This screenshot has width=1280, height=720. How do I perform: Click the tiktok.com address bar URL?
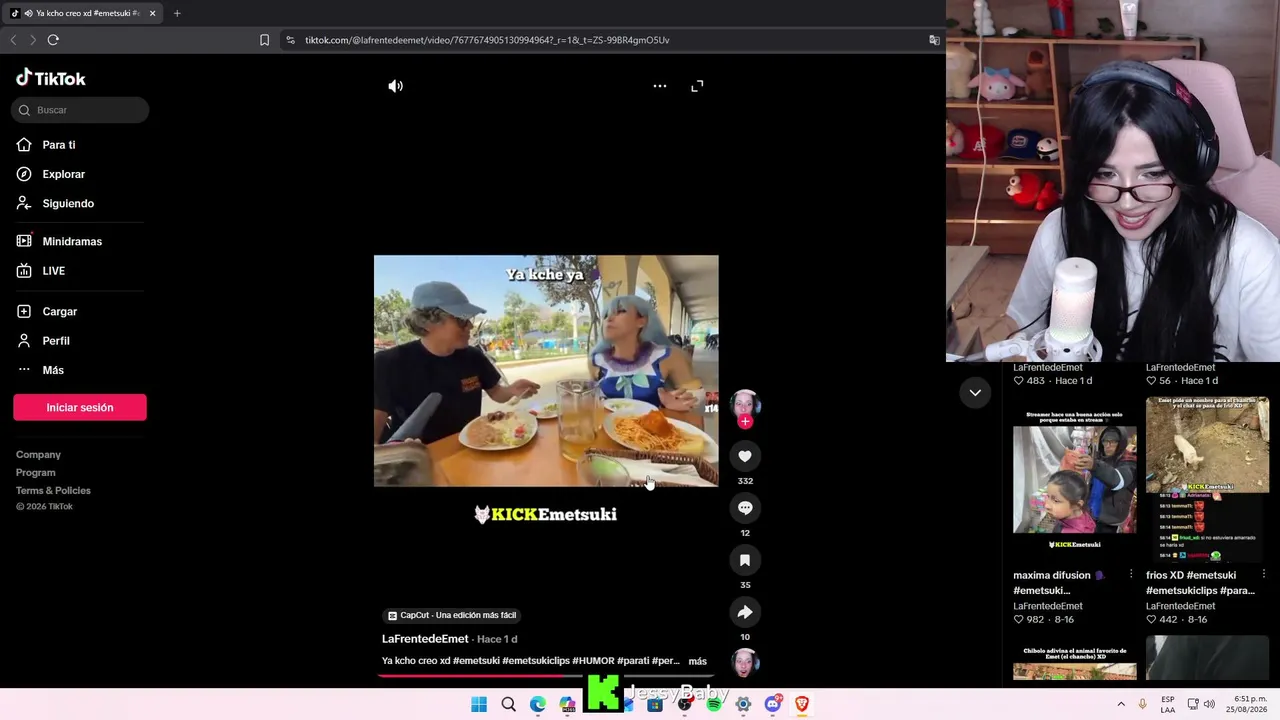click(487, 40)
